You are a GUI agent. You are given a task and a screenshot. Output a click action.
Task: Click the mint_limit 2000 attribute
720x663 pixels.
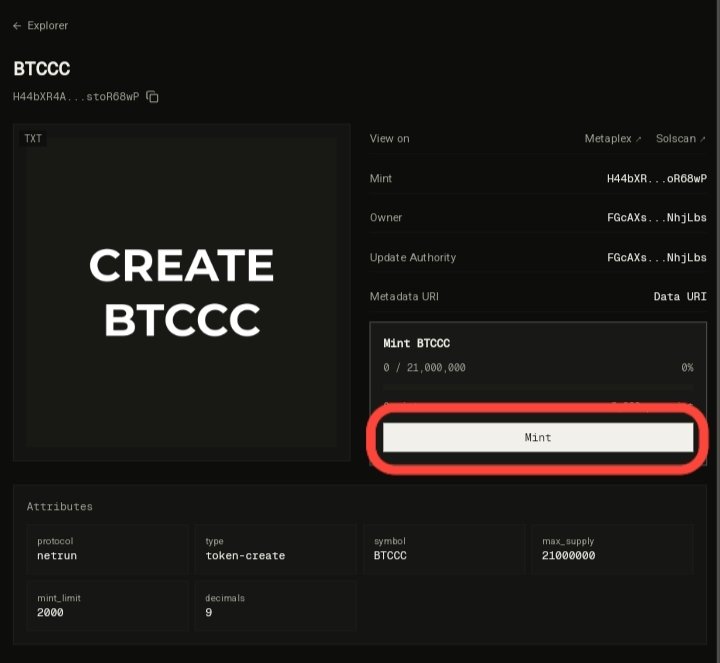pos(107,606)
